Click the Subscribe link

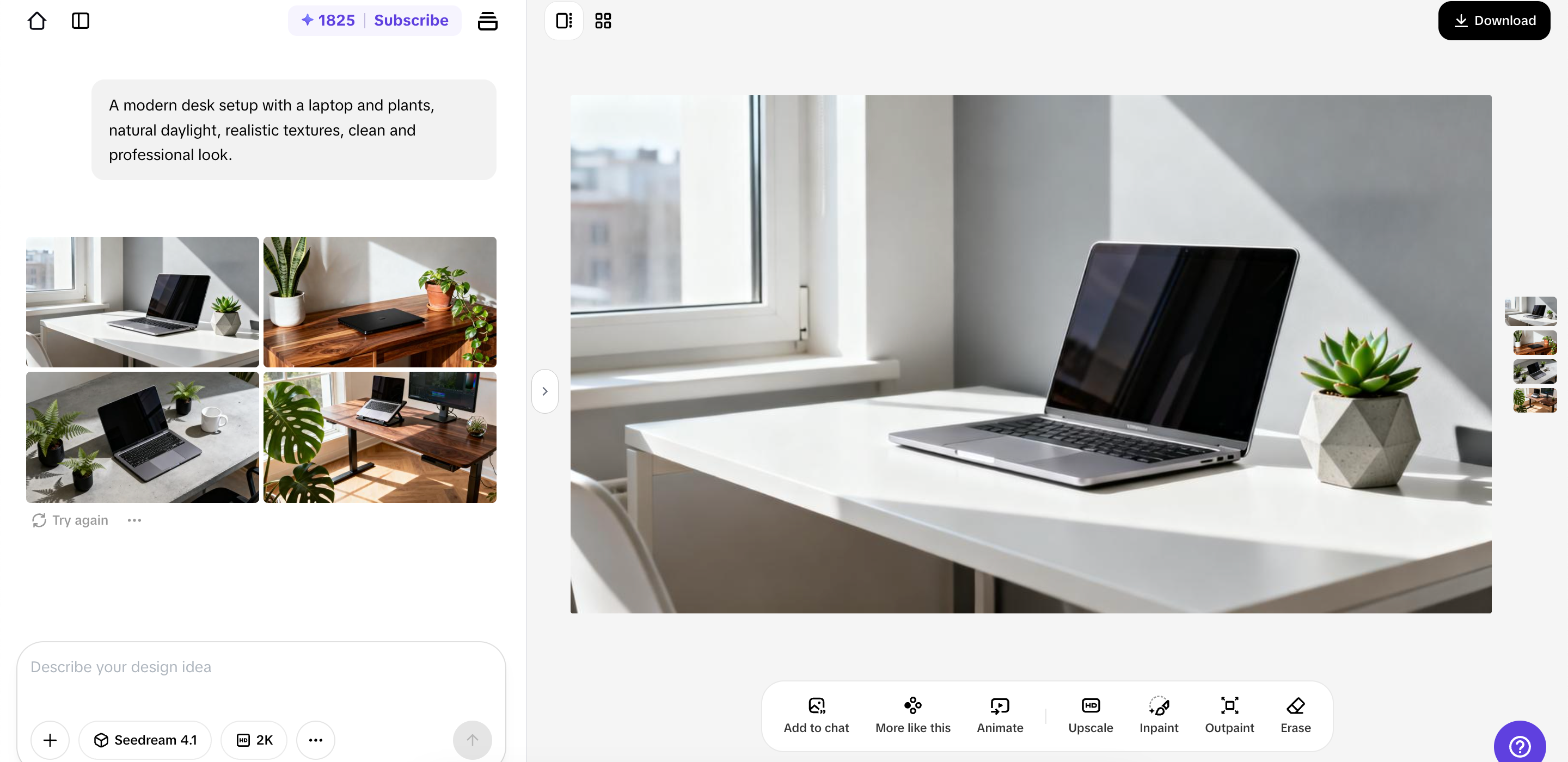(411, 21)
